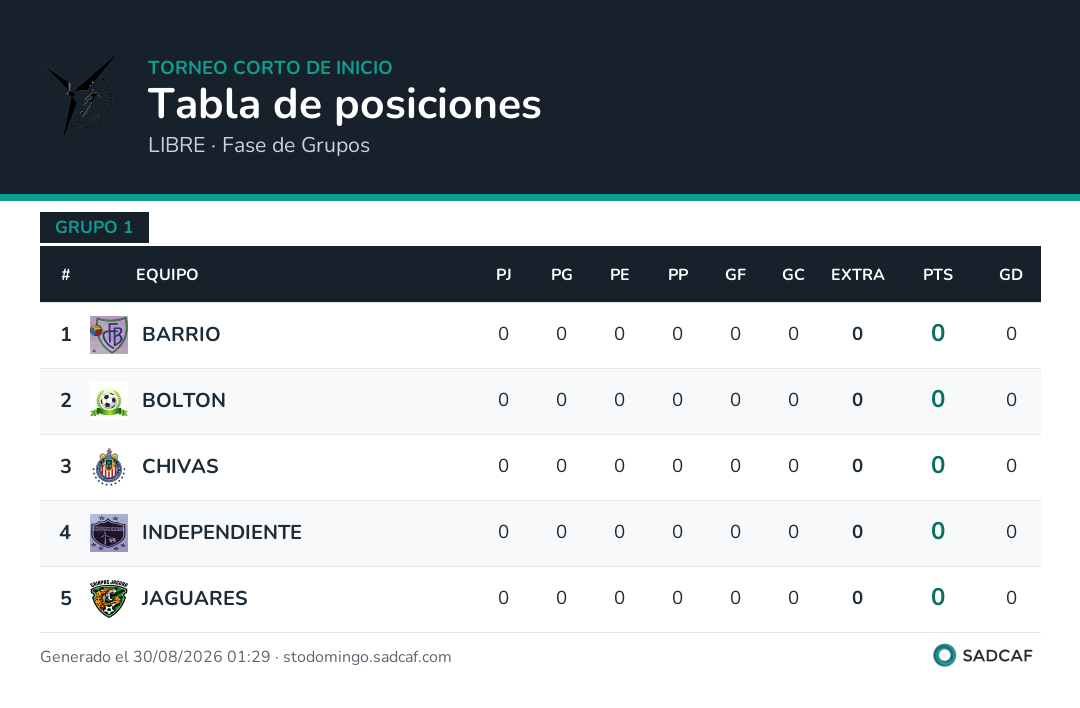Click the PTS column header

tap(937, 275)
